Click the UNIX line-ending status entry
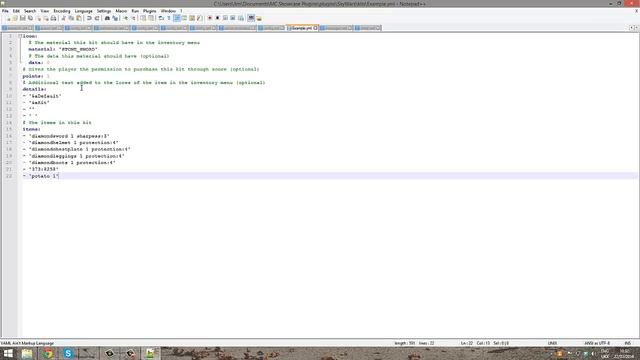The image size is (640, 360). (x=552, y=343)
